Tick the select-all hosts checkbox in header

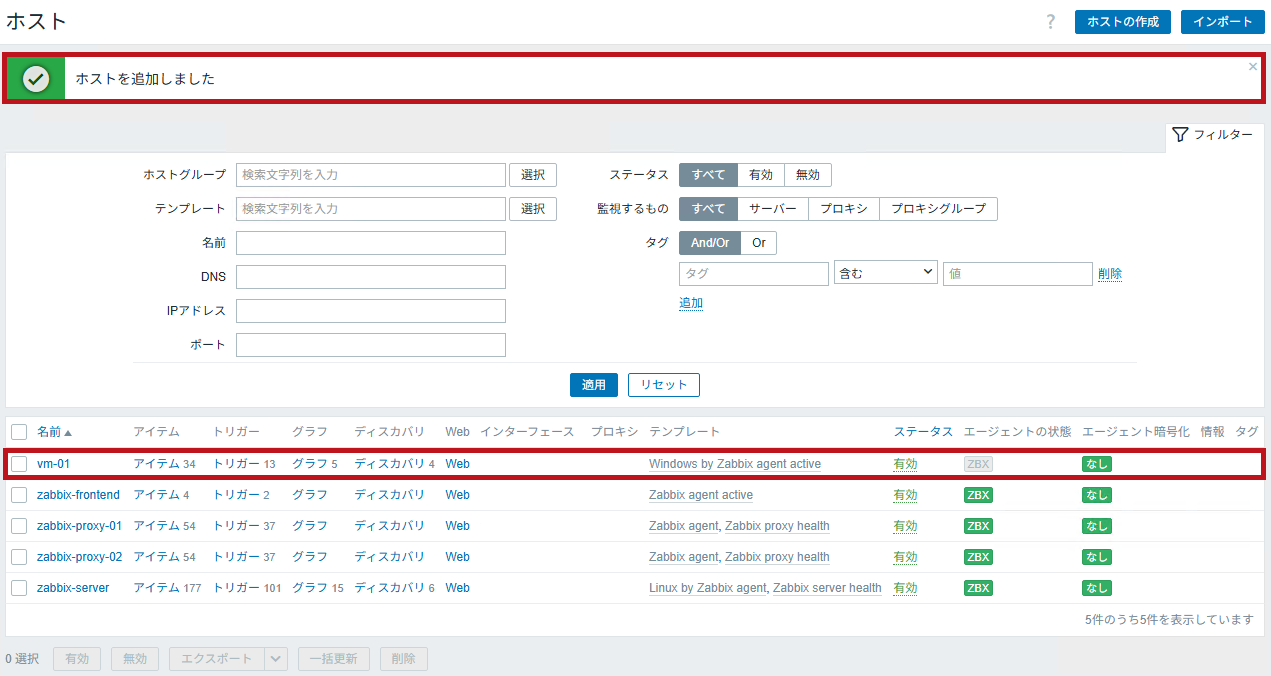click(19, 432)
